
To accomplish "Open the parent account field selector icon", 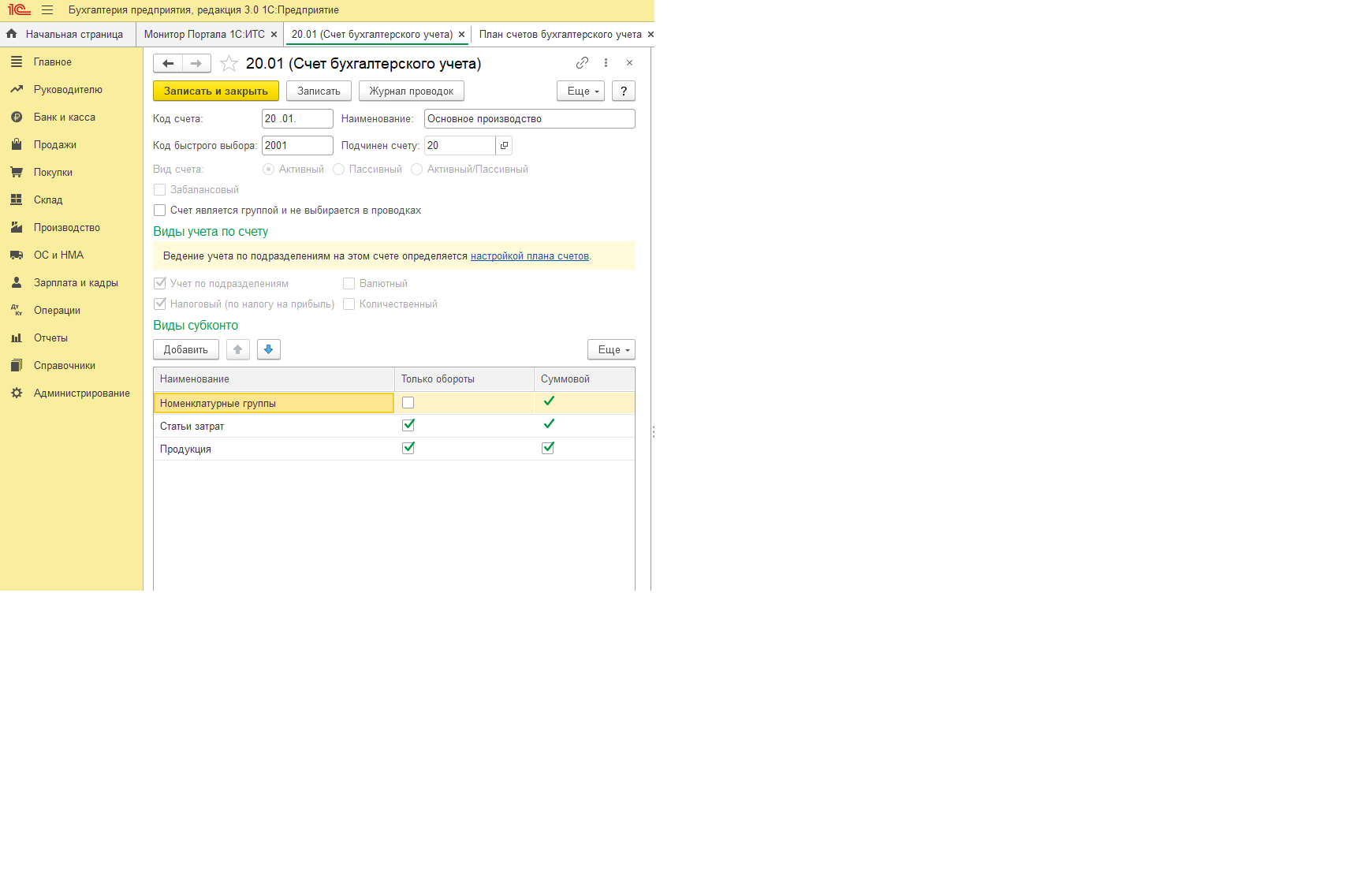I will [504, 146].
